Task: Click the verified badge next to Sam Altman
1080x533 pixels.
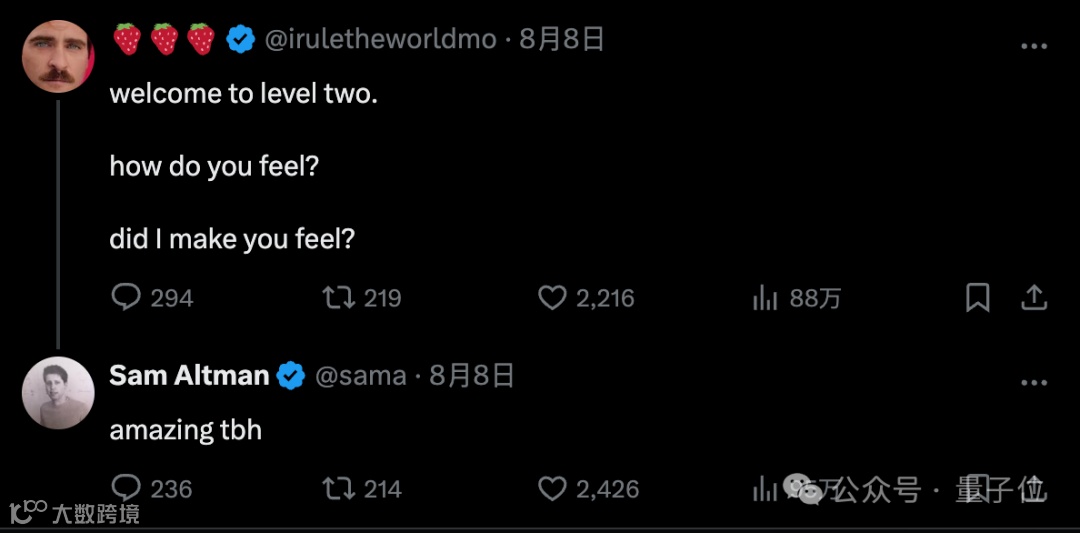Action: click(291, 376)
